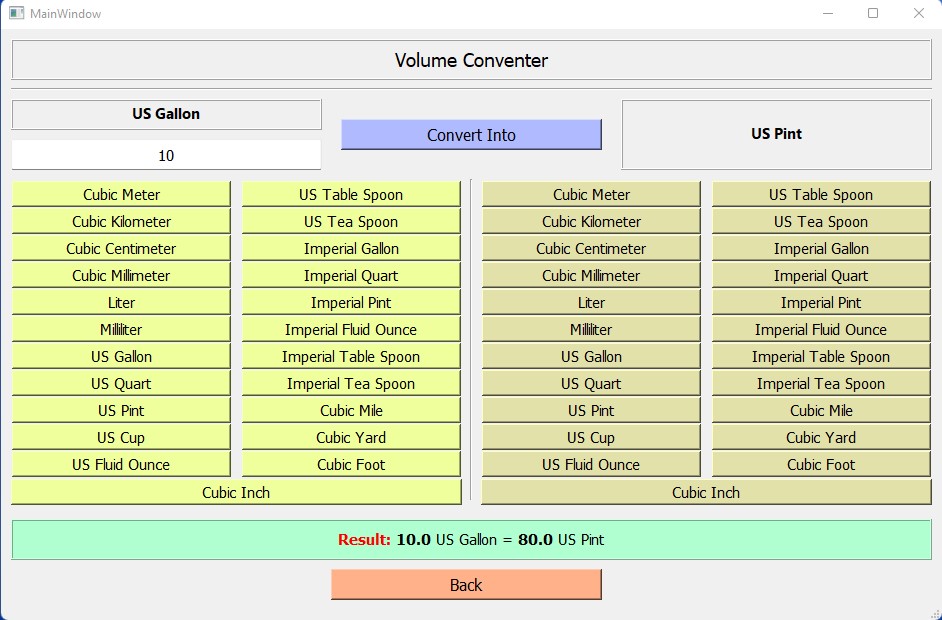Pick Imperial Quart in the yellow source list
Screen dimensions: 942x620
(351, 276)
